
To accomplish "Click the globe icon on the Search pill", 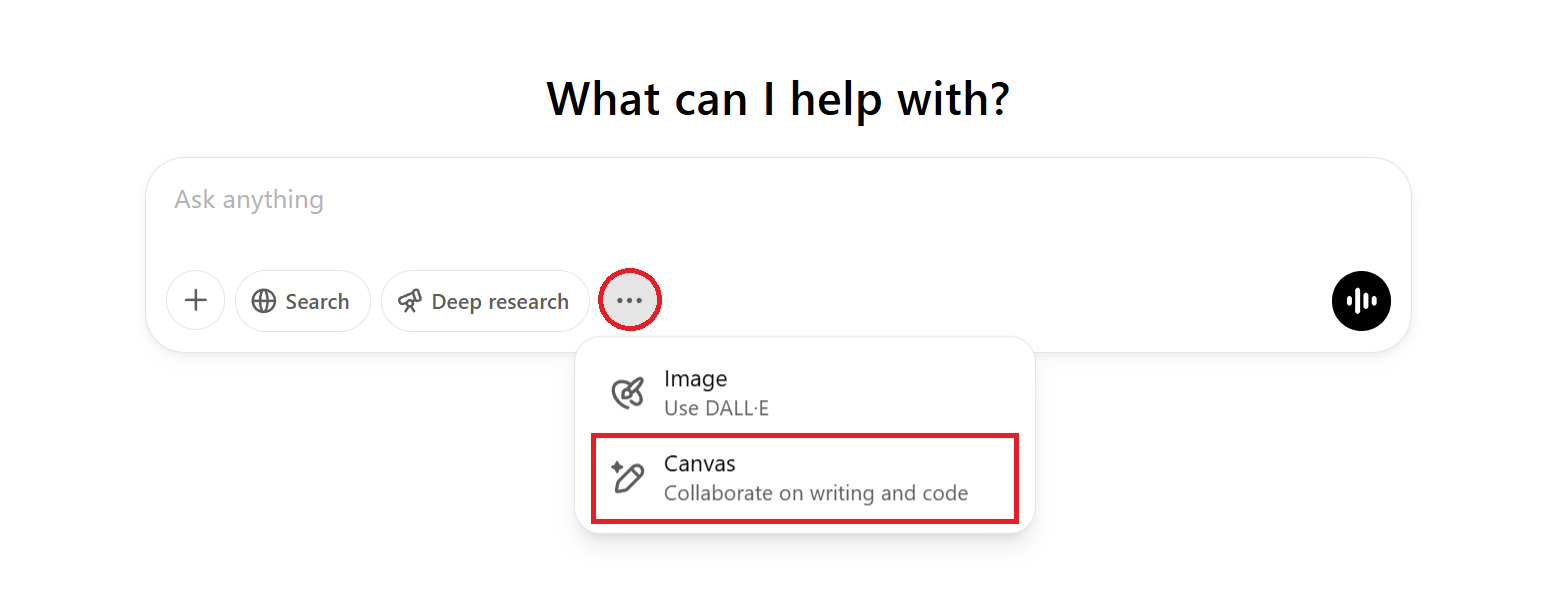I will tap(264, 300).
